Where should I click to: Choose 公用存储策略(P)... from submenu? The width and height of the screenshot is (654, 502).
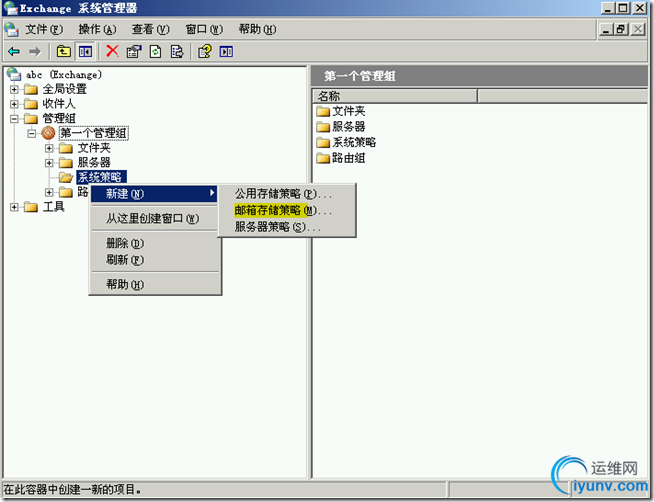(287, 194)
